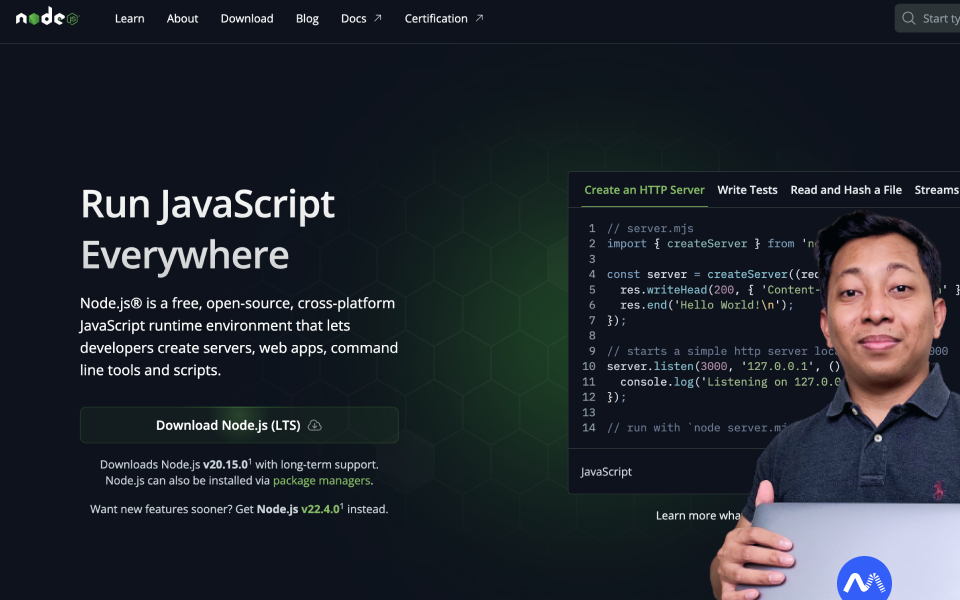
Task: Click the Node.js logo in the navbar
Action: coord(45,17)
